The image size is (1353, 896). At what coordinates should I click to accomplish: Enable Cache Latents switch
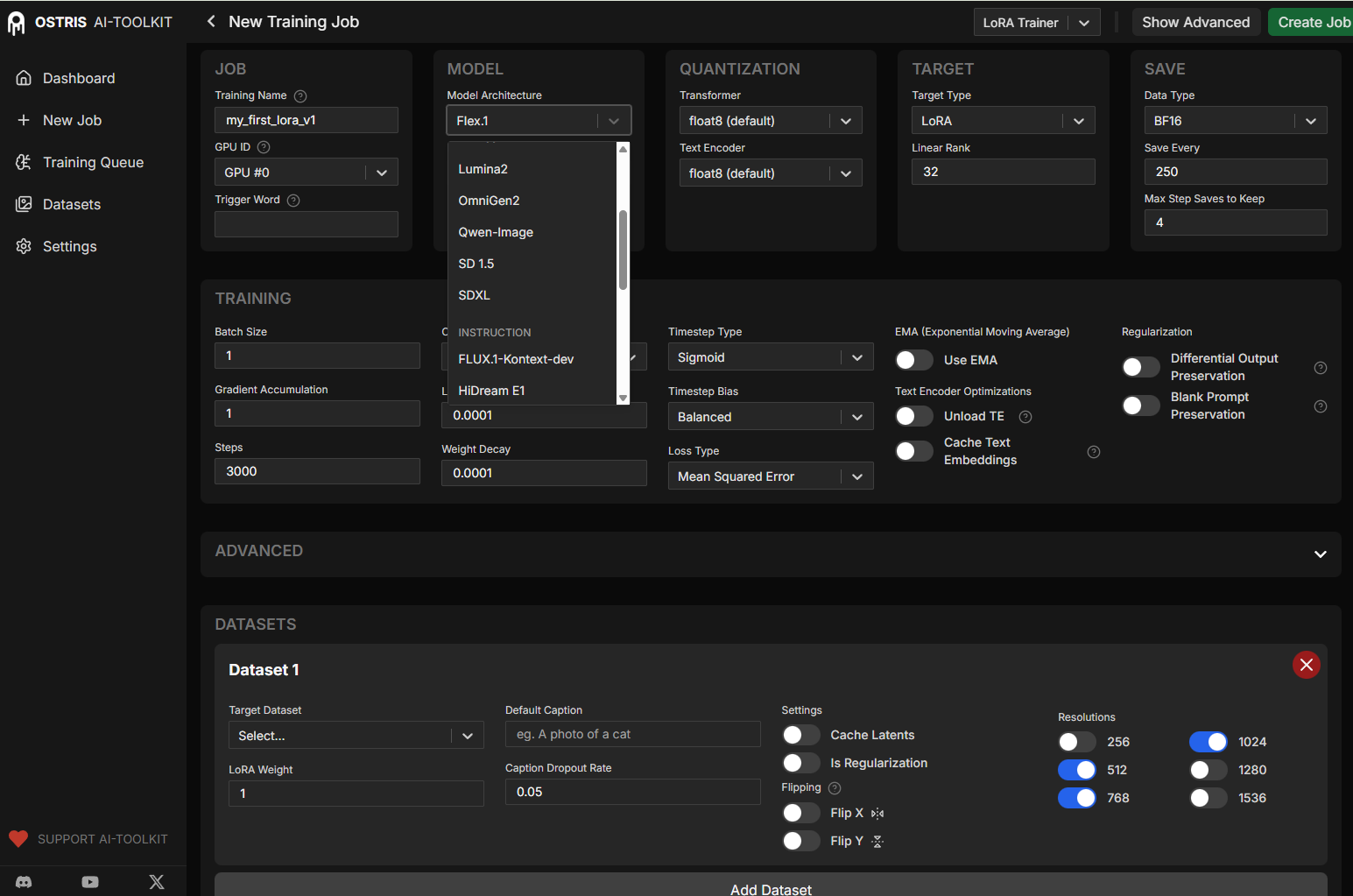[x=801, y=735]
